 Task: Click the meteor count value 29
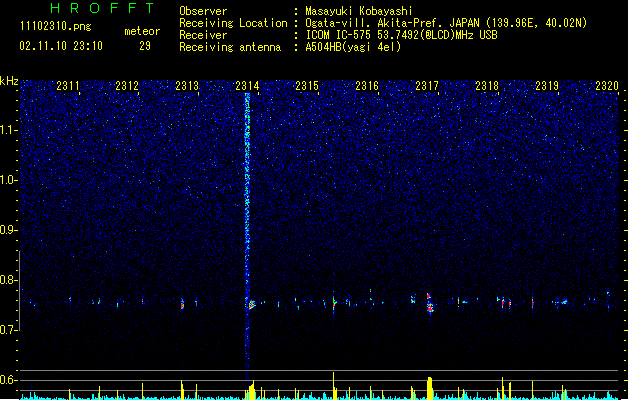tap(145, 46)
